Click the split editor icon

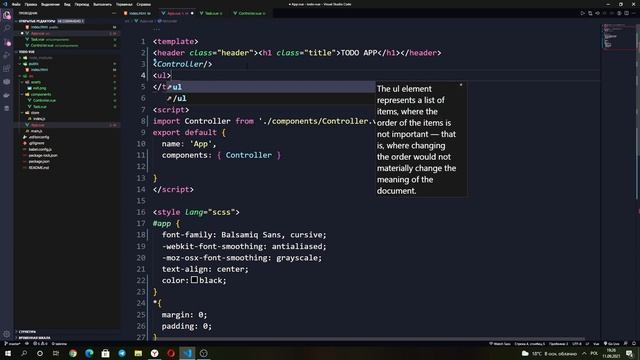coord(627,13)
